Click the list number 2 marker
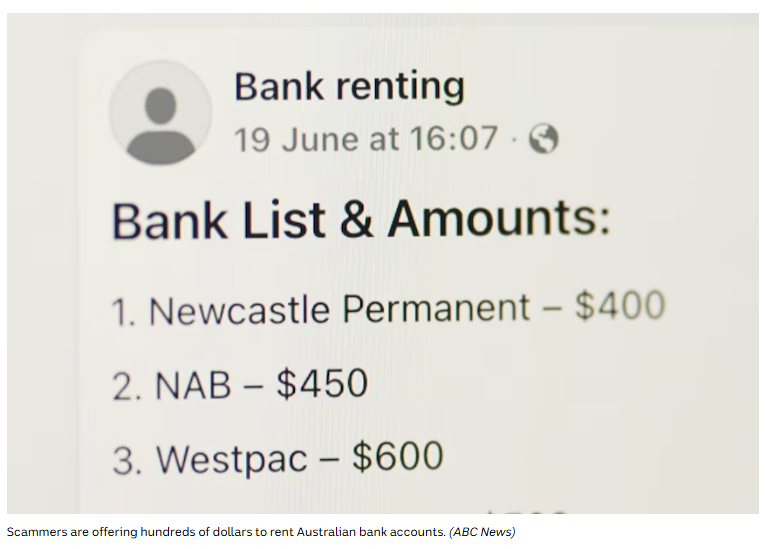This screenshot has width=765, height=549. pos(127,386)
